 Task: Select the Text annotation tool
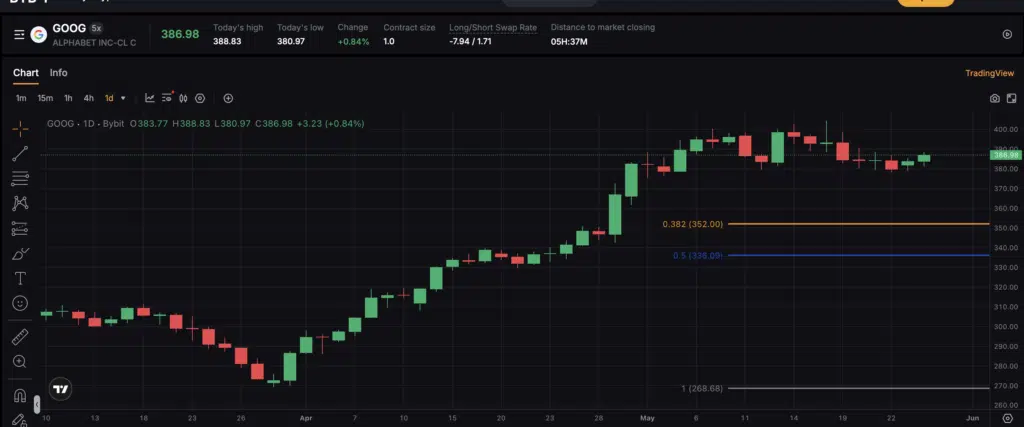[x=20, y=278]
